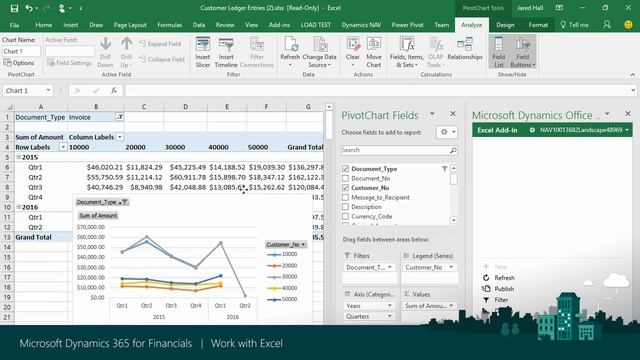Click the Chart Name input box
Screen dimensions: 640x360
(x=21, y=51)
